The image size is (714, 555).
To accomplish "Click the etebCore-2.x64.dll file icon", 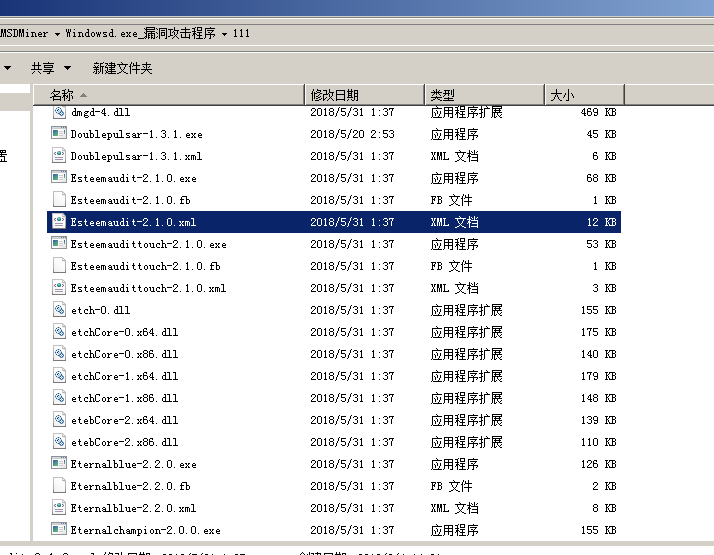I will tap(59, 420).
